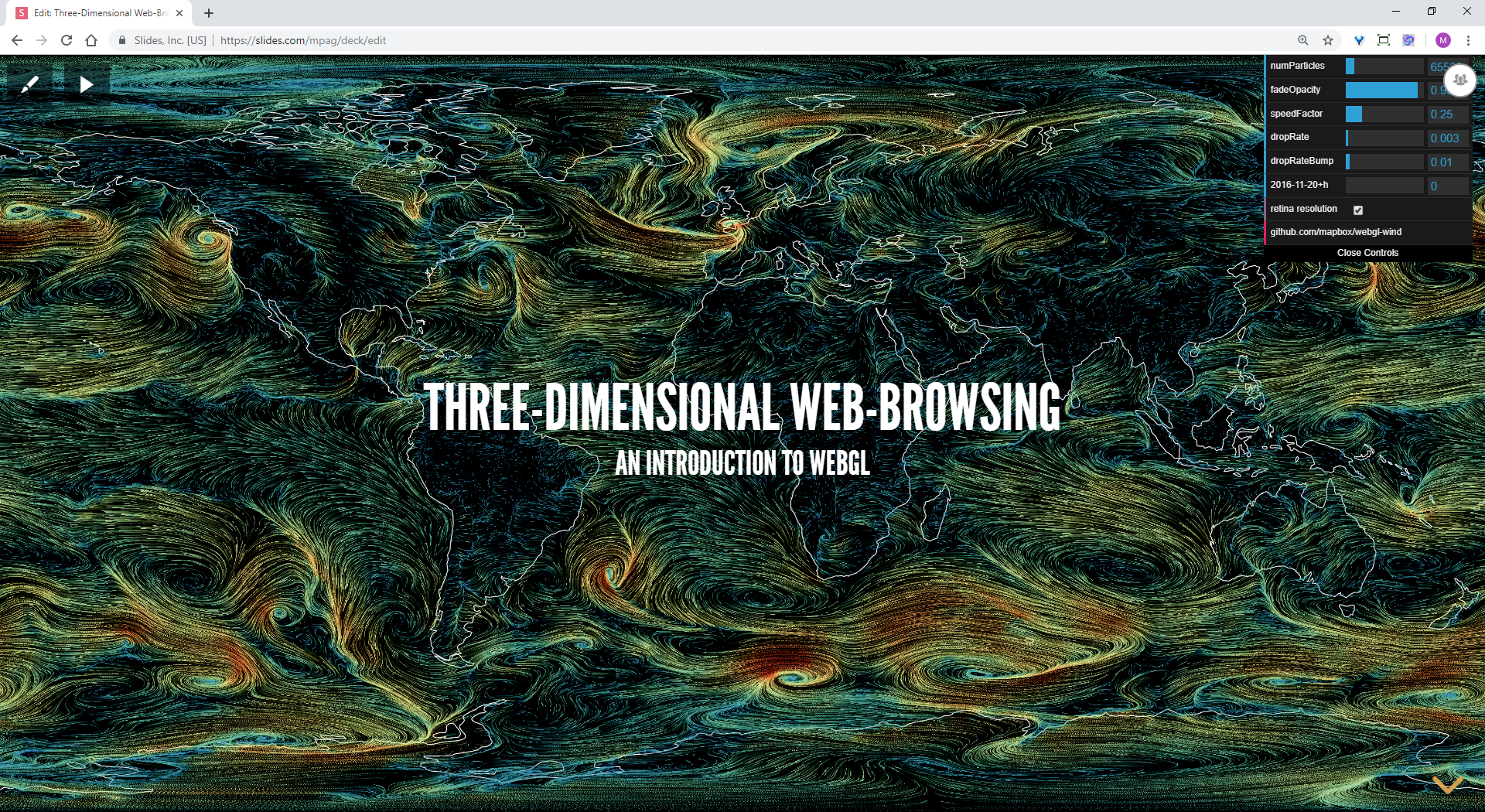1485x812 pixels.
Task: Restore down the browser window
Action: (x=1432, y=12)
